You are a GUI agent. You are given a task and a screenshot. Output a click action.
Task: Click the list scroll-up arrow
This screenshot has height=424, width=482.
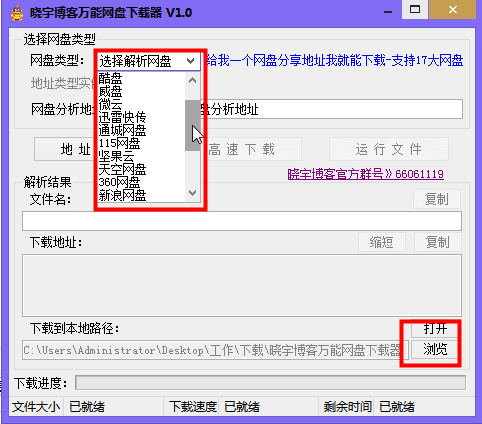point(192,80)
